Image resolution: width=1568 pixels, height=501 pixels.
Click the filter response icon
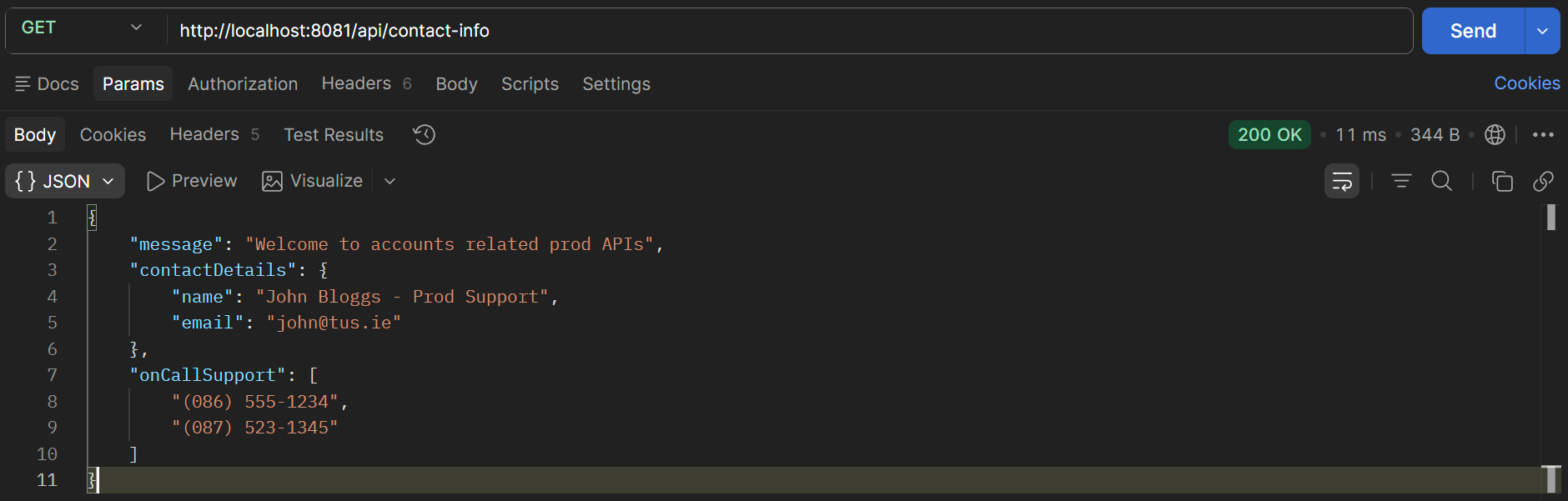point(1401,181)
